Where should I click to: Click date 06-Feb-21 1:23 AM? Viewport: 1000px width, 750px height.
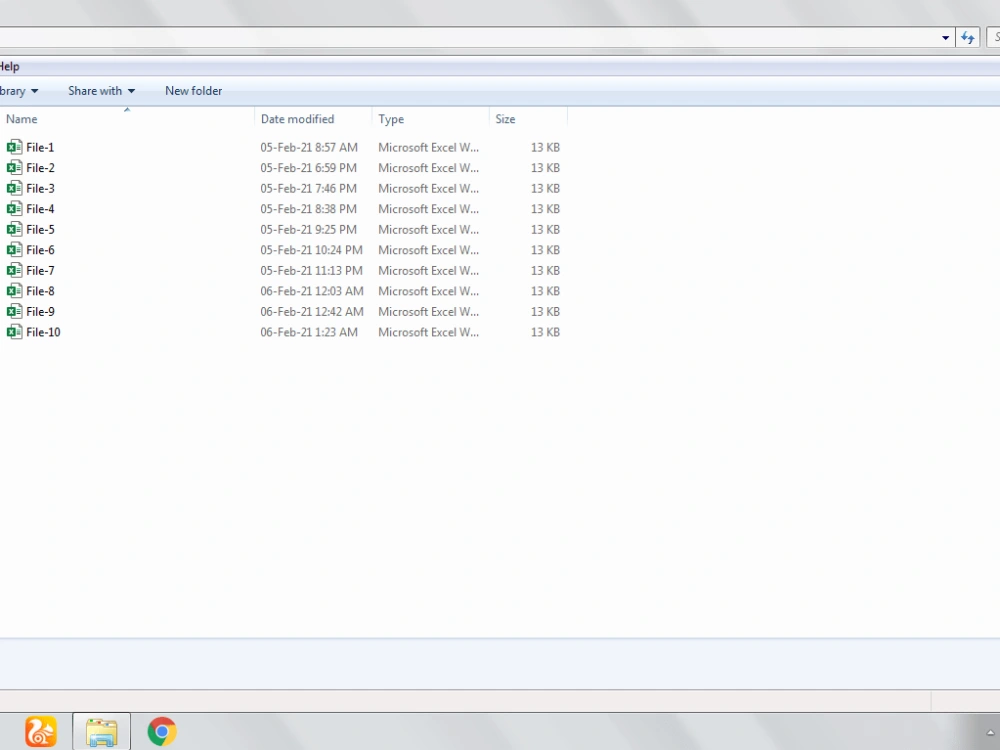click(309, 332)
